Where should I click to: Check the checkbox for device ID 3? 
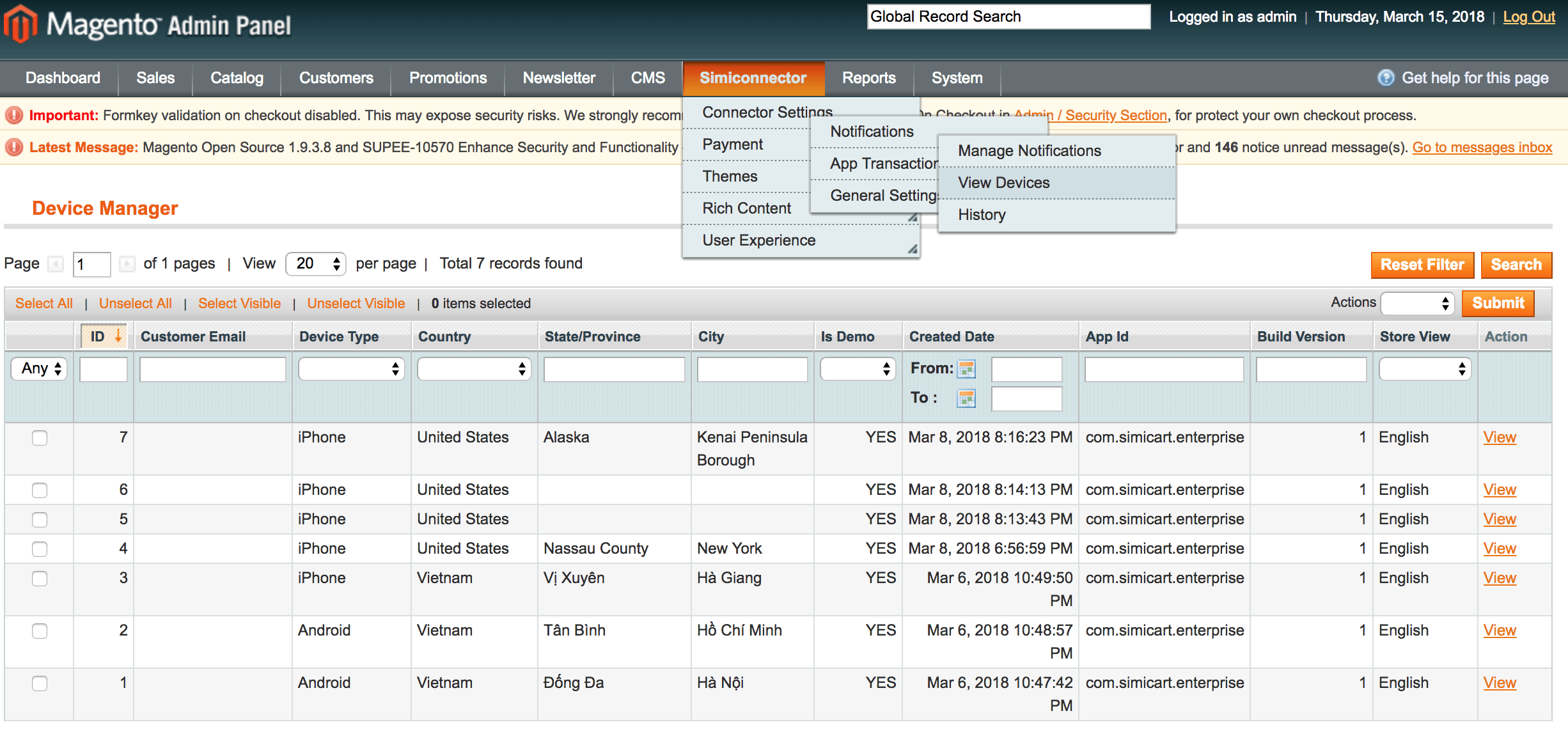[x=40, y=579]
